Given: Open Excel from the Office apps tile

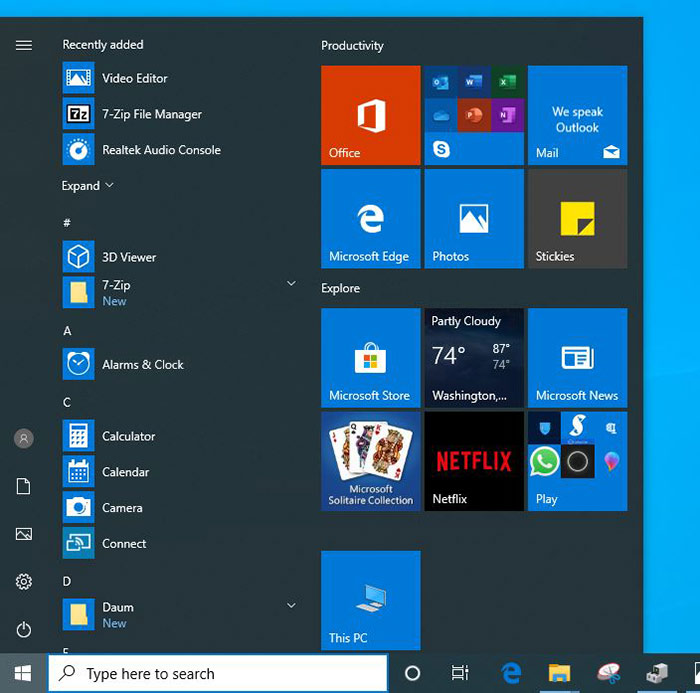Looking at the screenshot, I should tap(507, 82).
